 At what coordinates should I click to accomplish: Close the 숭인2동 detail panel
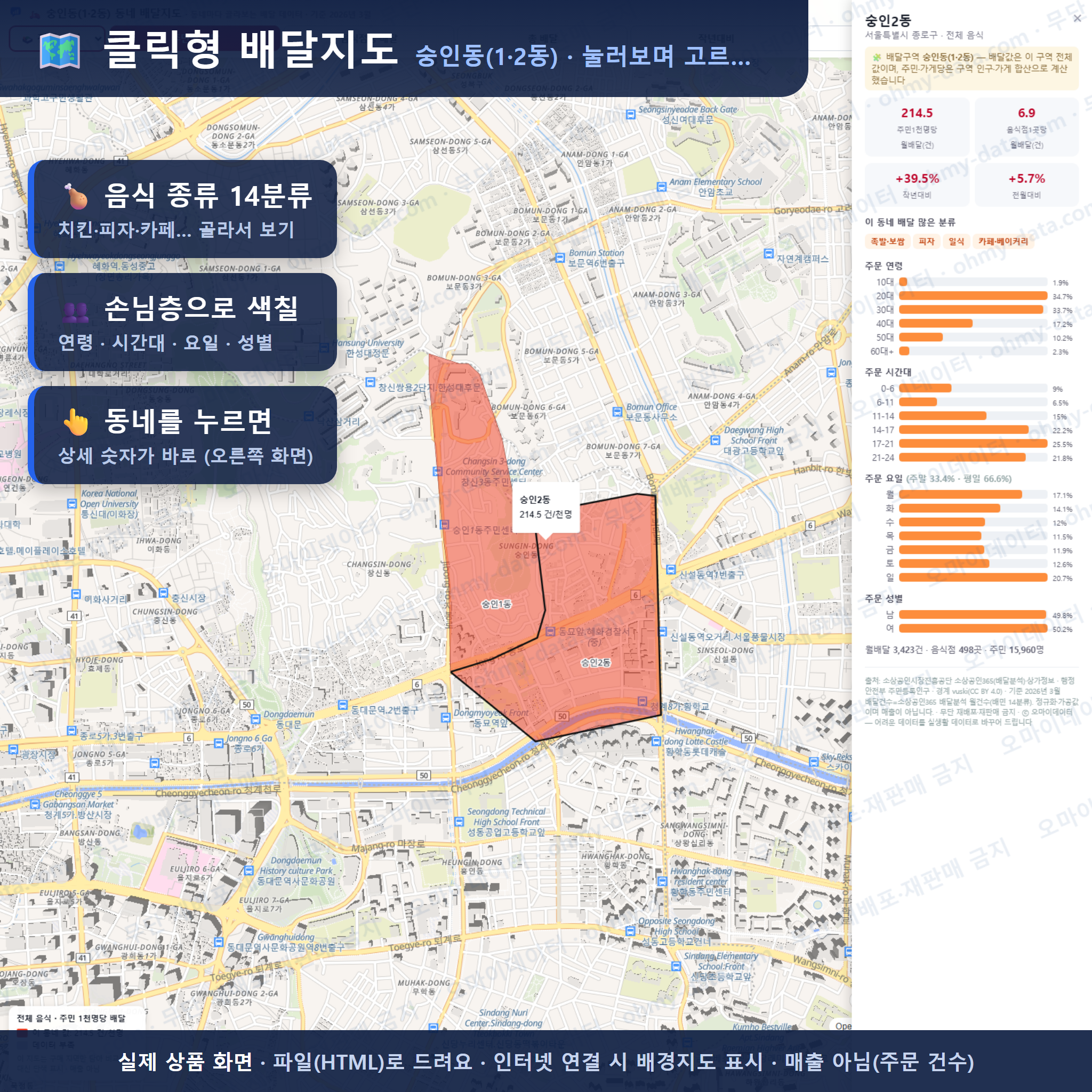[x=1077, y=19]
